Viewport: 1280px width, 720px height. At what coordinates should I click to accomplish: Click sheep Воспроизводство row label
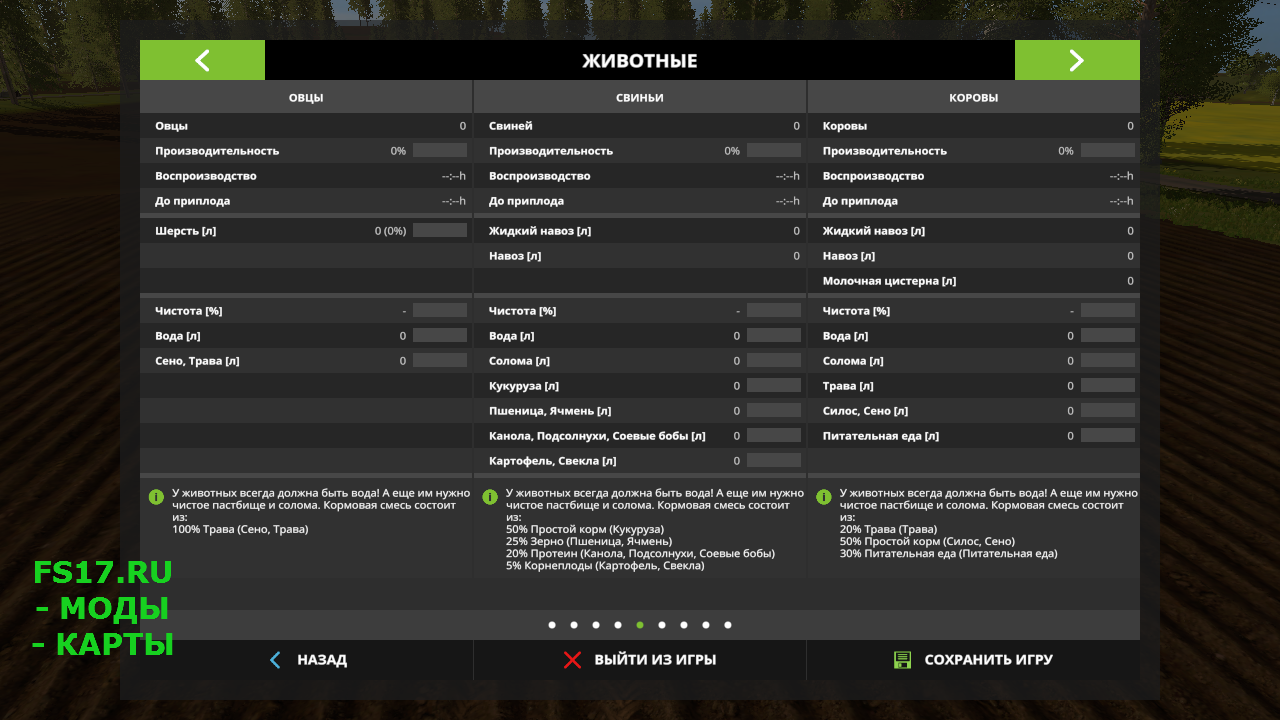[206, 176]
